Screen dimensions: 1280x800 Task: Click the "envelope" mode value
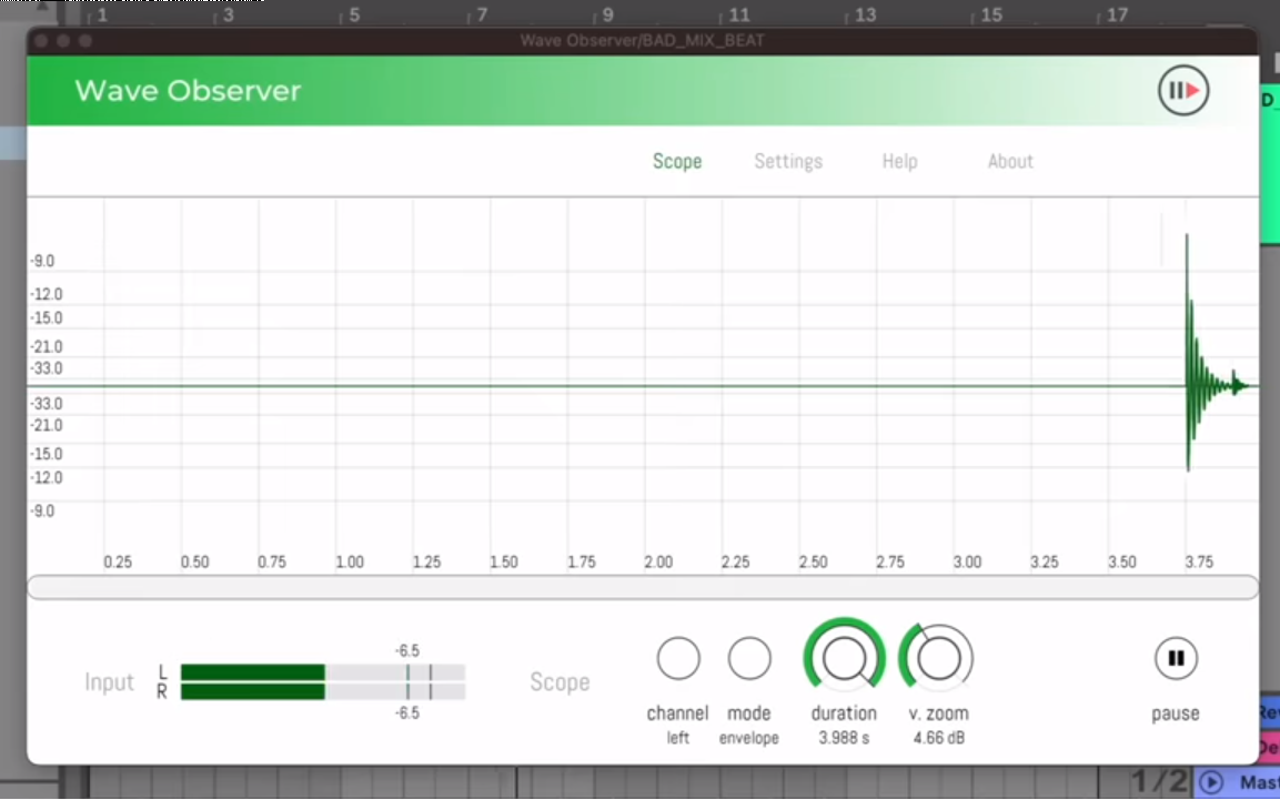(x=749, y=738)
